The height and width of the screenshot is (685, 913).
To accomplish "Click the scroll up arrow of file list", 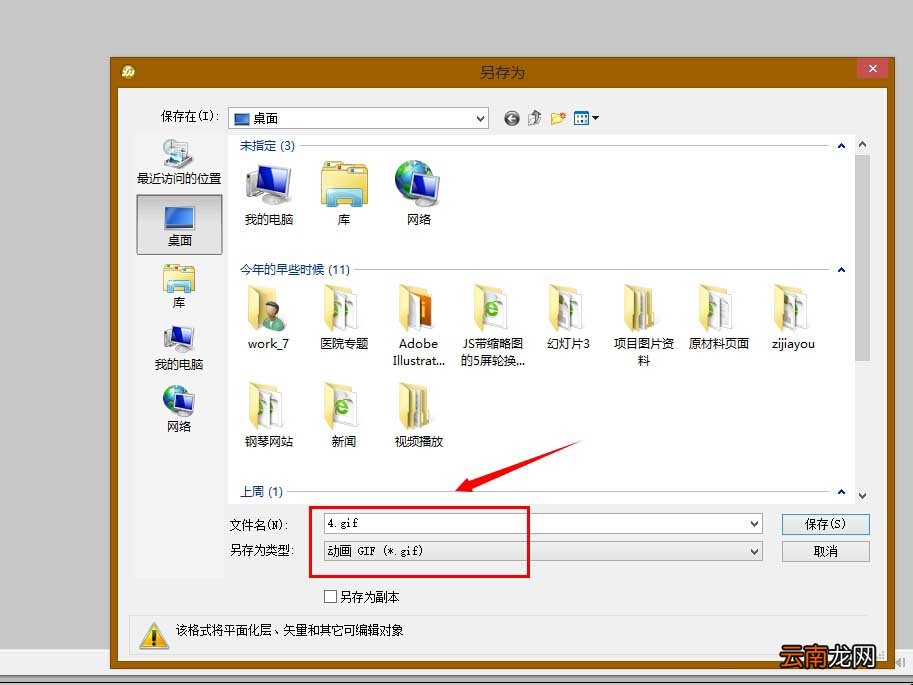I will click(862, 144).
